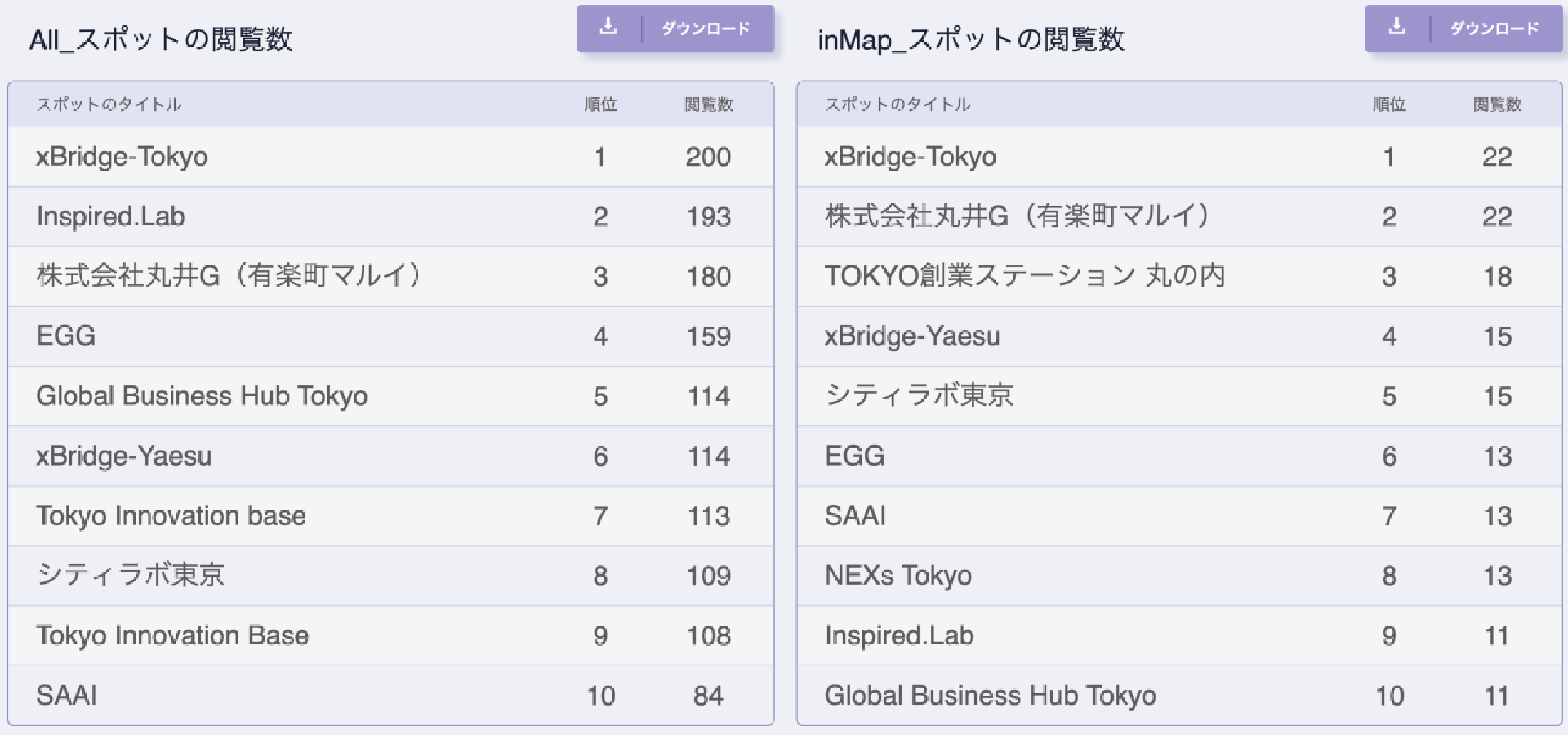Click inMap_スポットの閲覧数 heading

coord(971,39)
